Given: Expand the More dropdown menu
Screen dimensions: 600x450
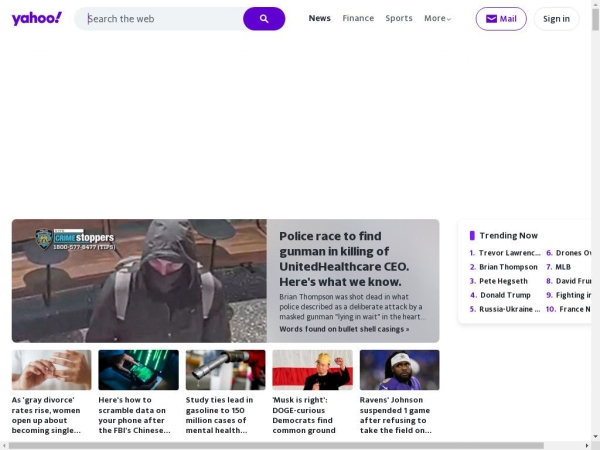Looking at the screenshot, I should [437, 18].
